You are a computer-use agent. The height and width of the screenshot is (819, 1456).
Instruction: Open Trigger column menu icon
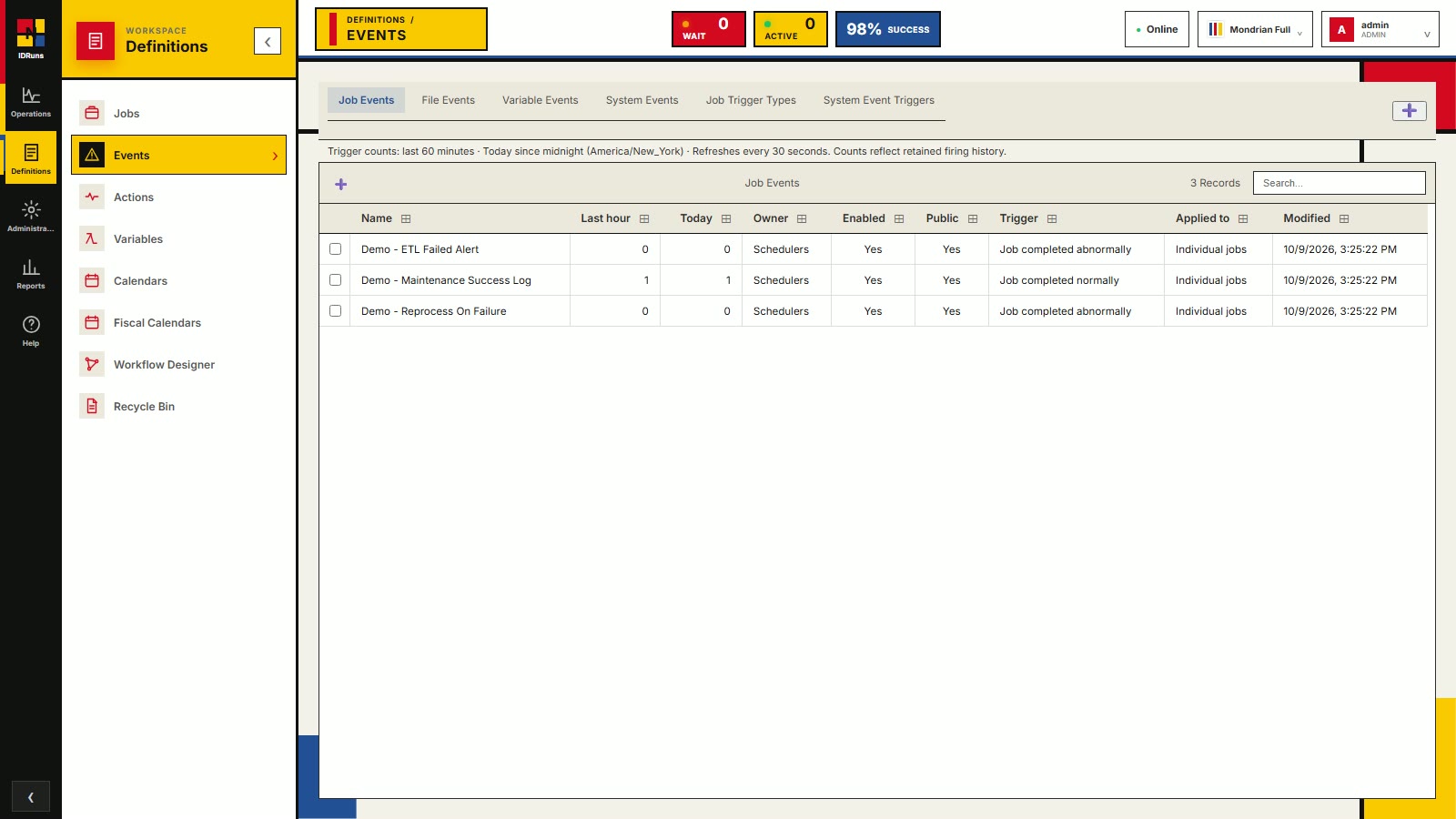(1052, 219)
